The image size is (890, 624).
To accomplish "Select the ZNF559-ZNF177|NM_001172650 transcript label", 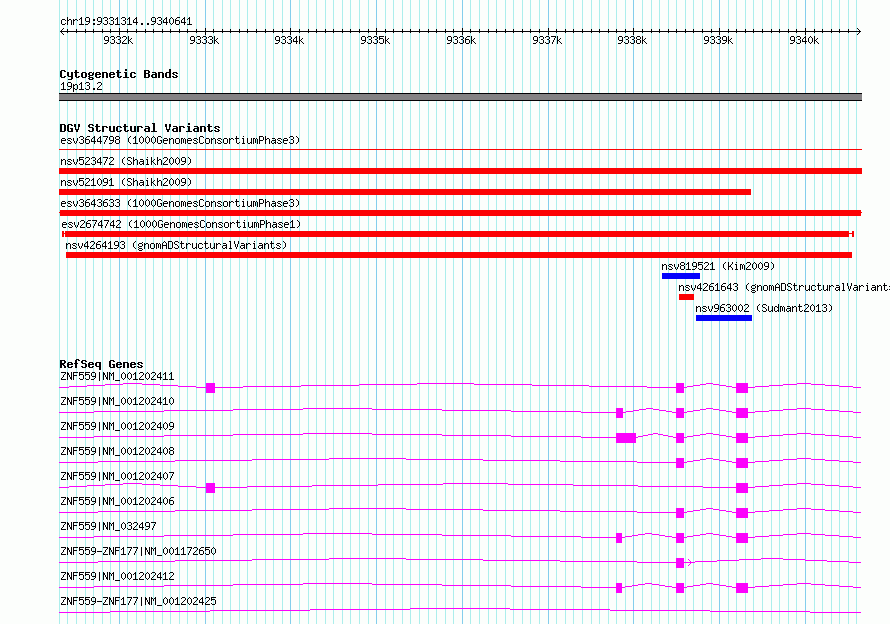I will pyautogui.click(x=138, y=551).
